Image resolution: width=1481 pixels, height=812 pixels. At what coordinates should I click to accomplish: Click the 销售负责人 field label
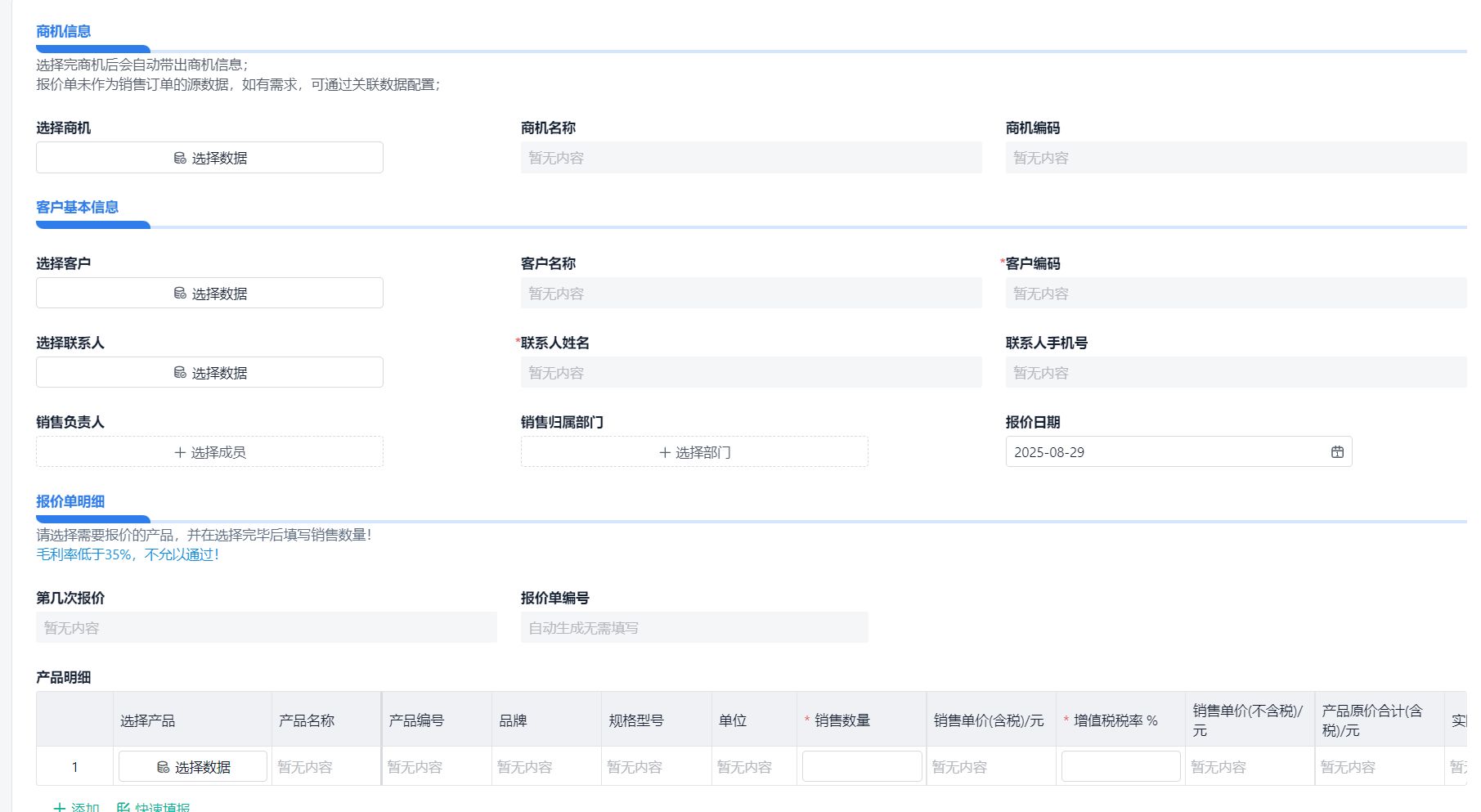click(70, 422)
